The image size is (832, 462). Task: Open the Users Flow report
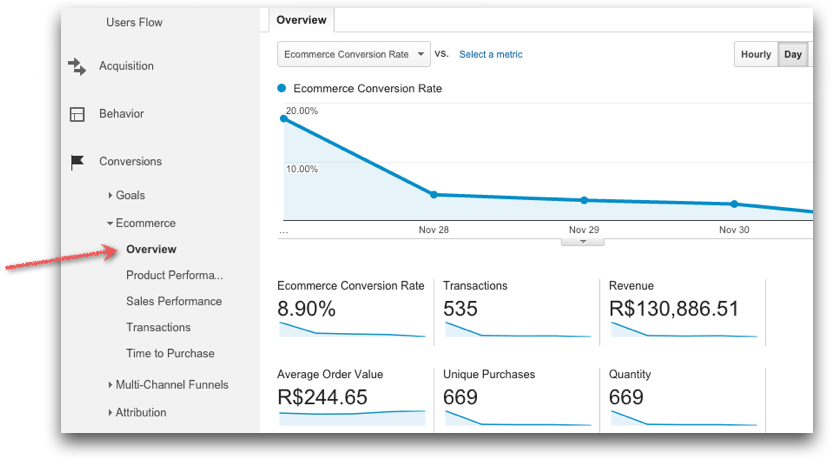134,22
